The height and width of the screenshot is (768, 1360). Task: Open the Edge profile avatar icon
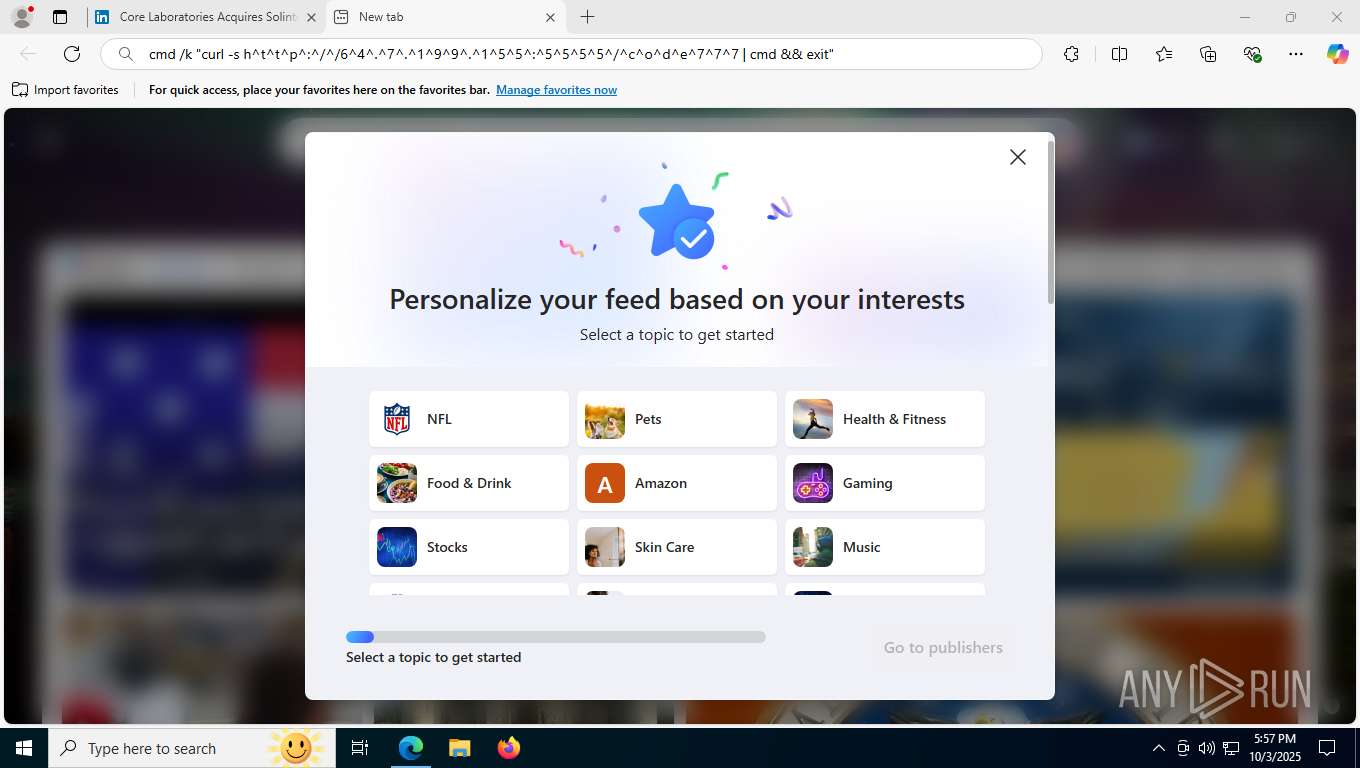click(22, 17)
